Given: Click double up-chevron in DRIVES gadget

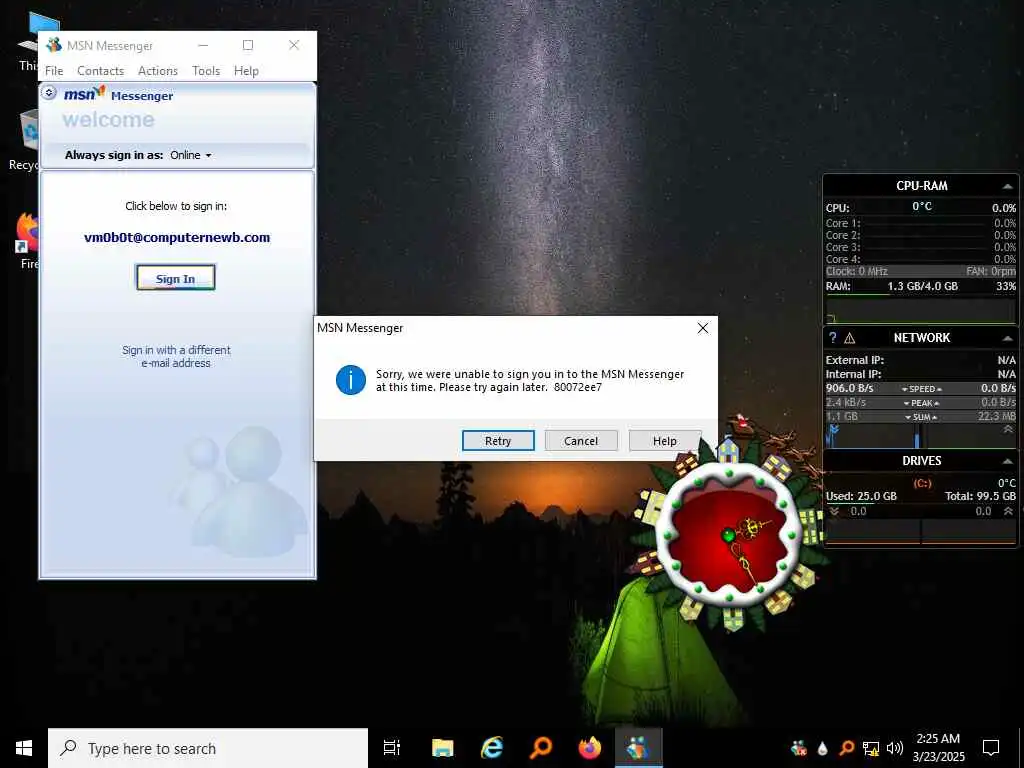Looking at the screenshot, I should (1008, 511).
